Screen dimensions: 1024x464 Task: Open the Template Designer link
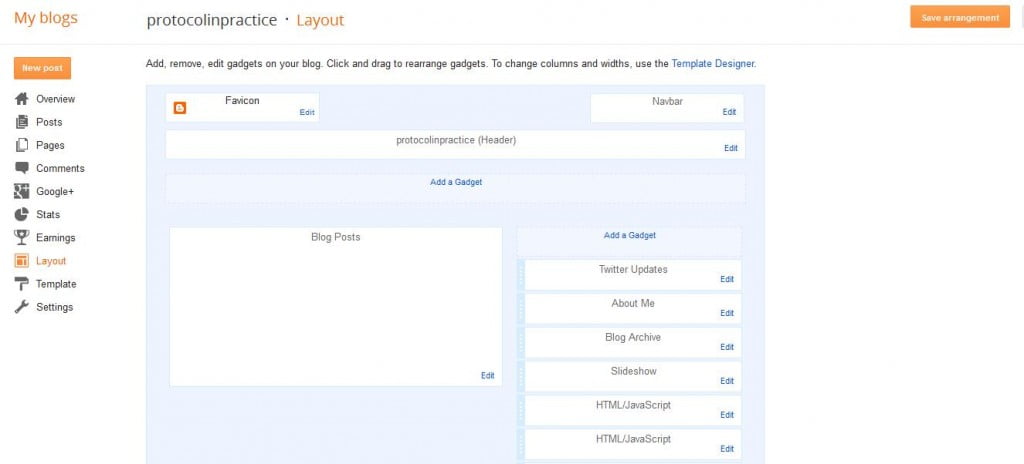[x=712, y=64]
